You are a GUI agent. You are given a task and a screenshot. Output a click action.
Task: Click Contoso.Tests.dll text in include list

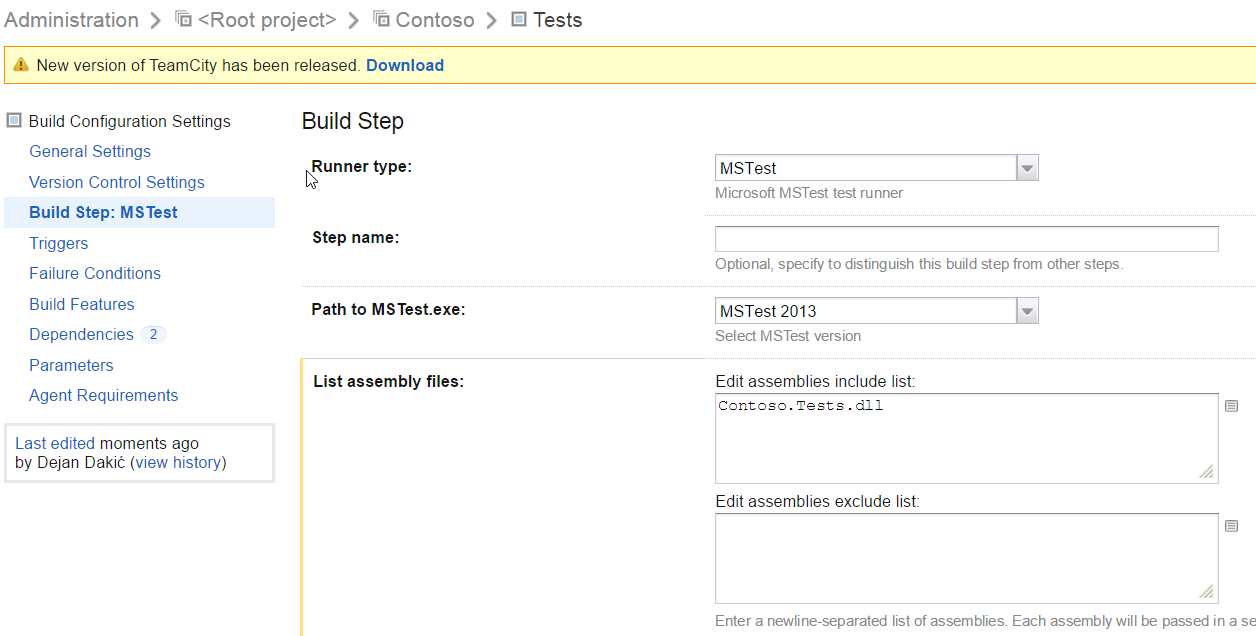[x=801, y=406]
